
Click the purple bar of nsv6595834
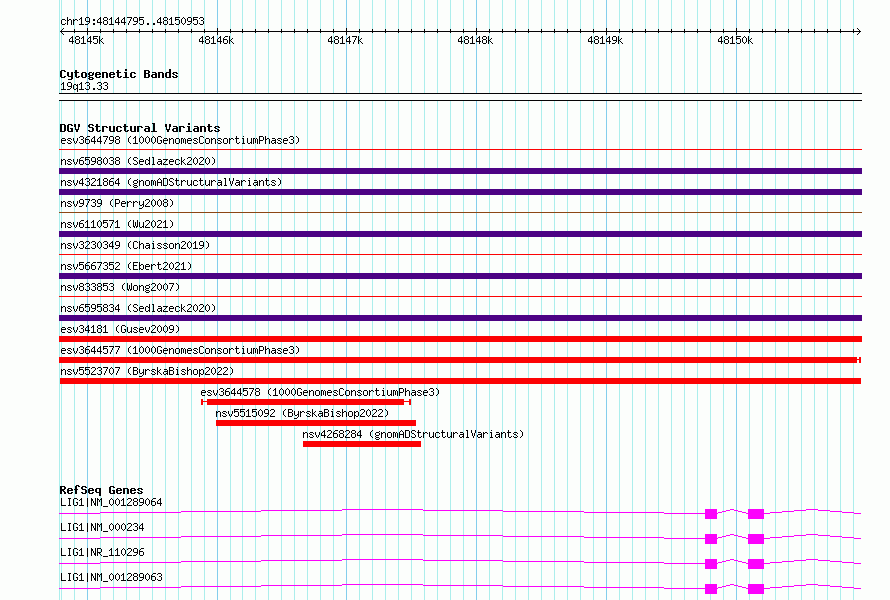460,318
